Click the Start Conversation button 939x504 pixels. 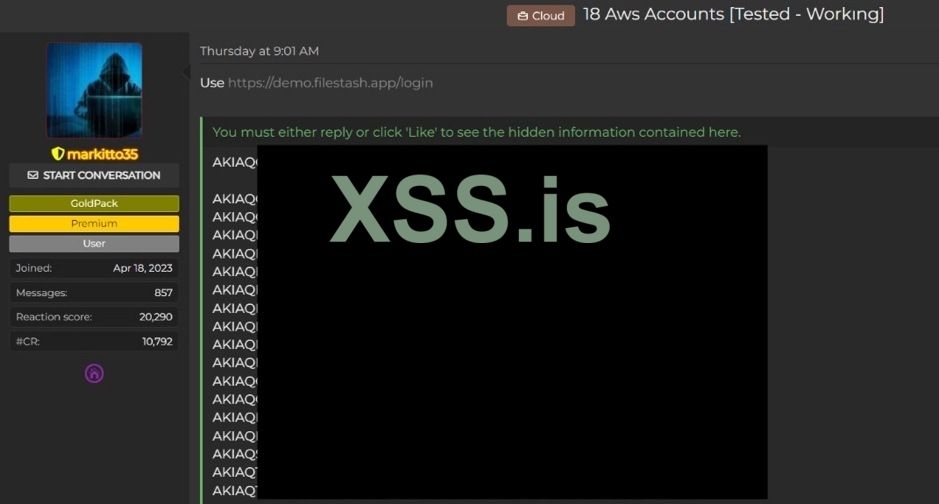[94, 175]
